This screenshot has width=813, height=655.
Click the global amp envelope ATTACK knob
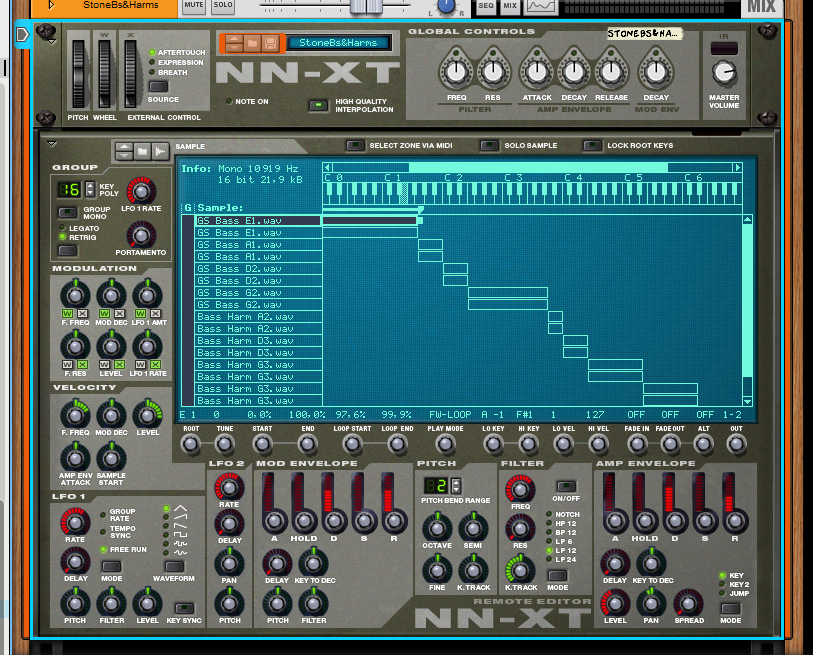pos(537,72)
